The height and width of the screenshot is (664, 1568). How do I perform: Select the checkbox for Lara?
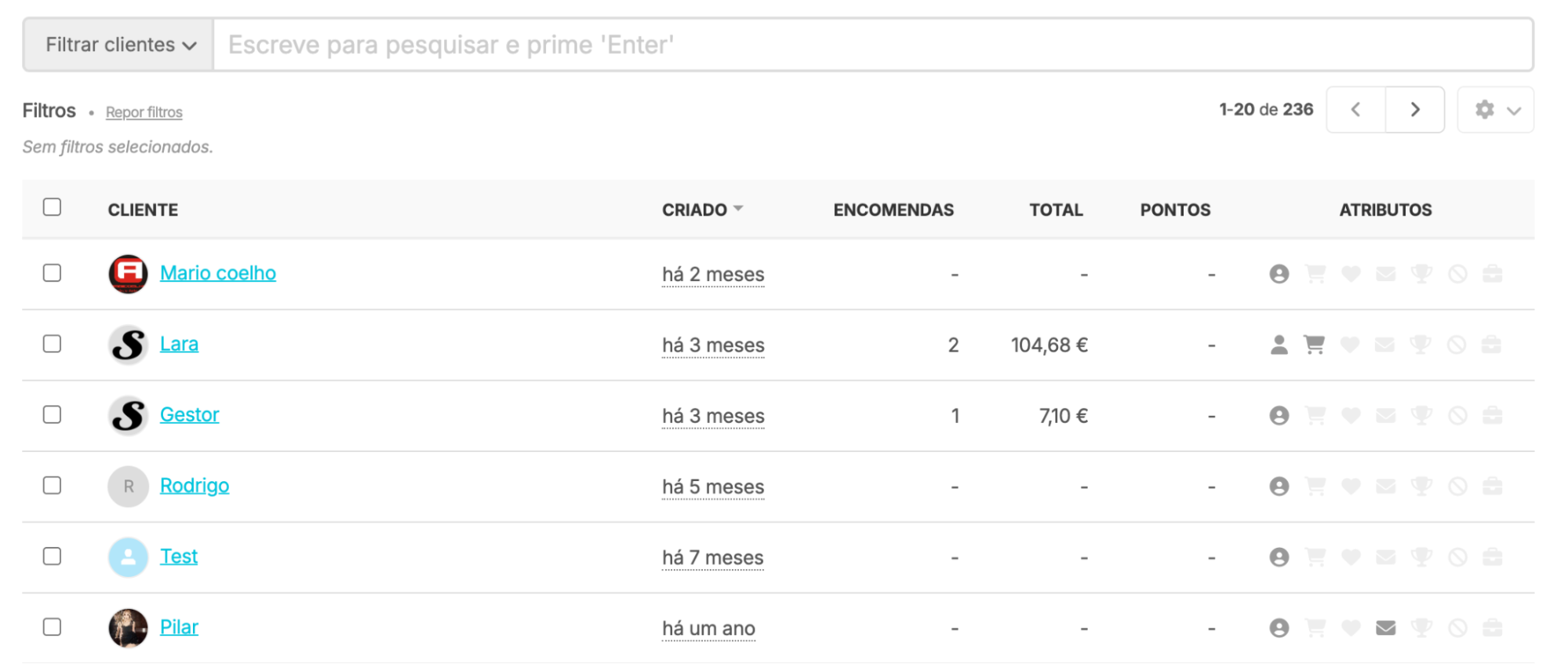click(x=52, y=344)
